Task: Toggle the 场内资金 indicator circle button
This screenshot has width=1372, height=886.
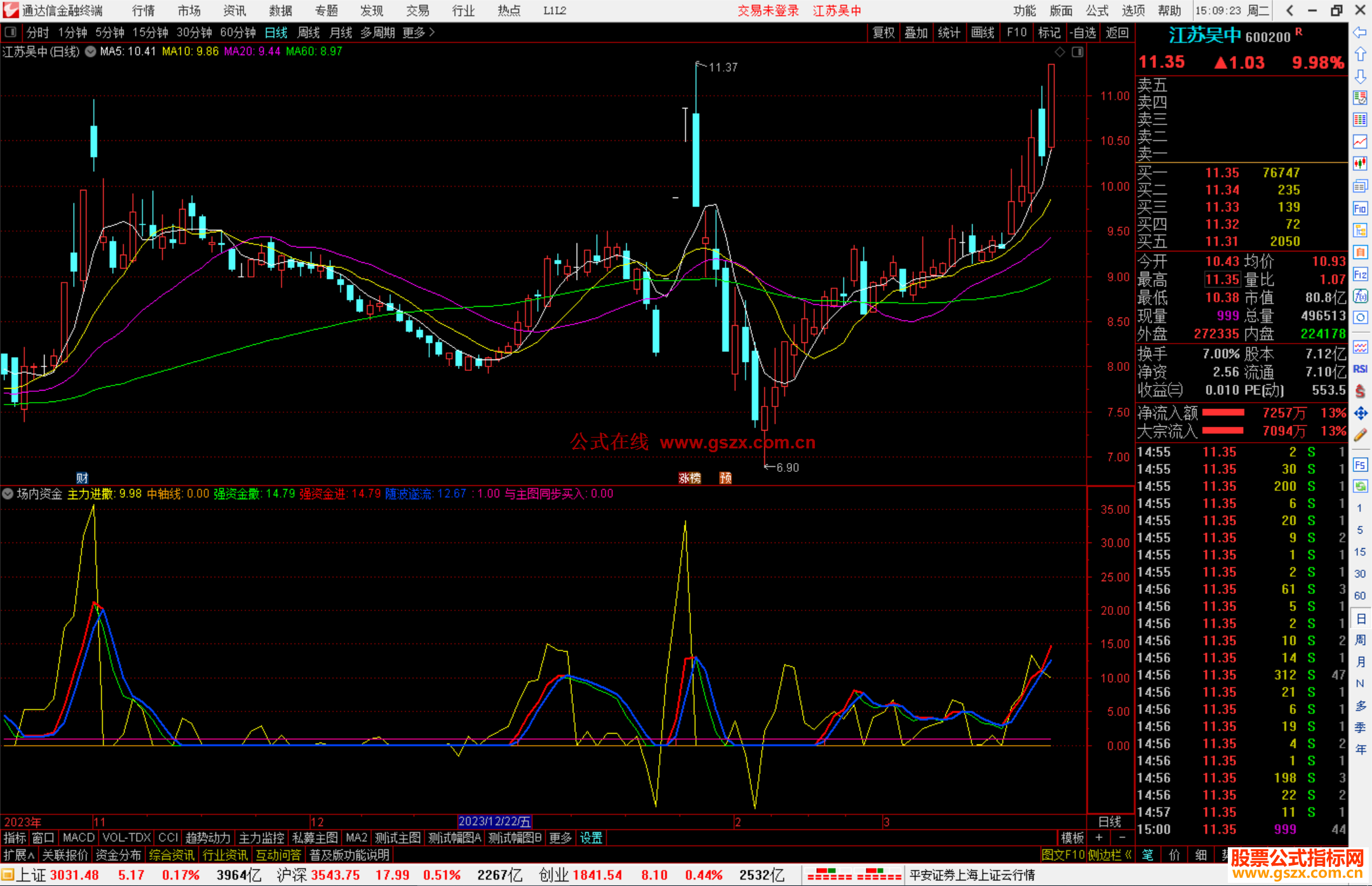Action: click(8, 493)
